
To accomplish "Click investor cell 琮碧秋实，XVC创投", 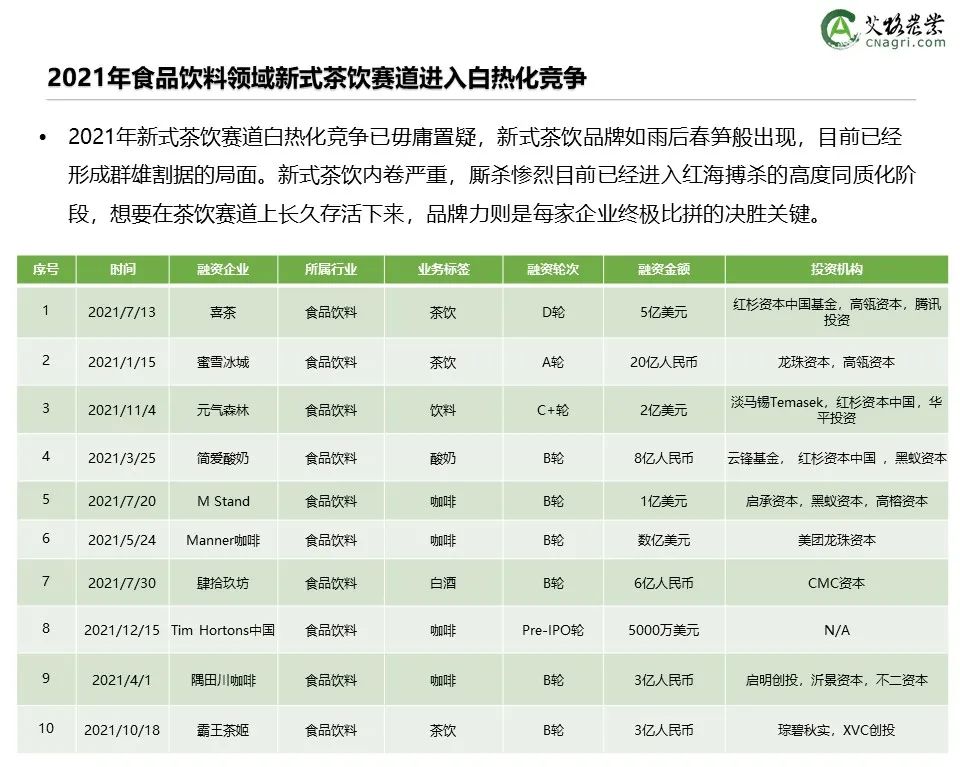I will 836,730.
